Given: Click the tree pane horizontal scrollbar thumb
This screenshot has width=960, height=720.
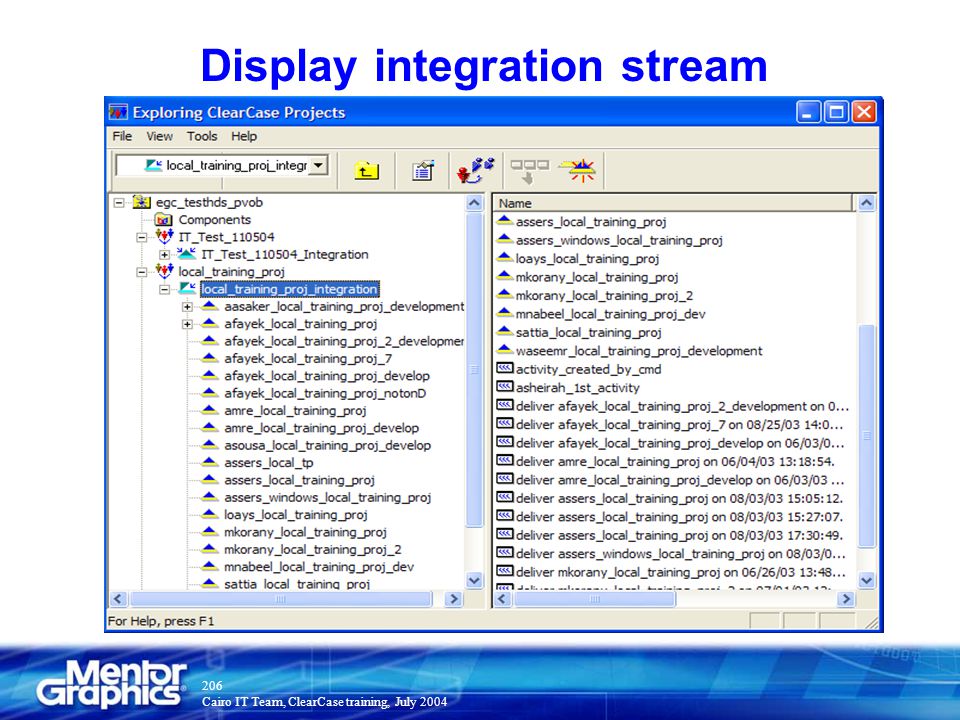Looking at the screenshot, I should [x=281, y=599].
